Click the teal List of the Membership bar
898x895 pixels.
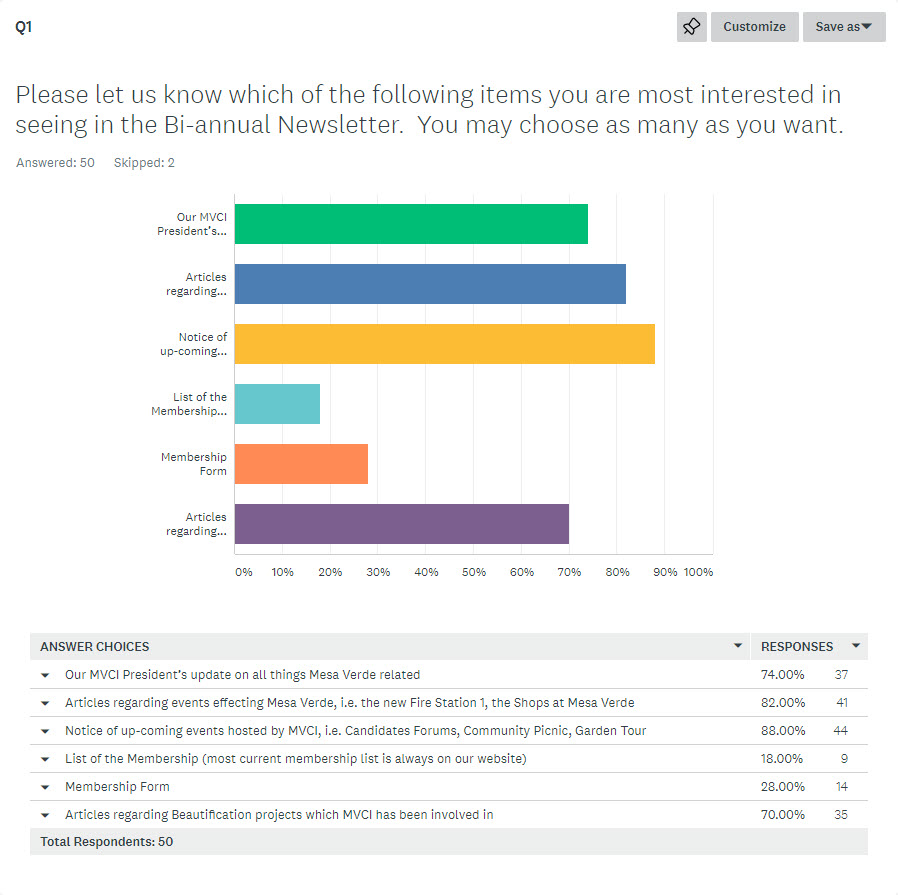pyautogui.click(x=277, y=404)
